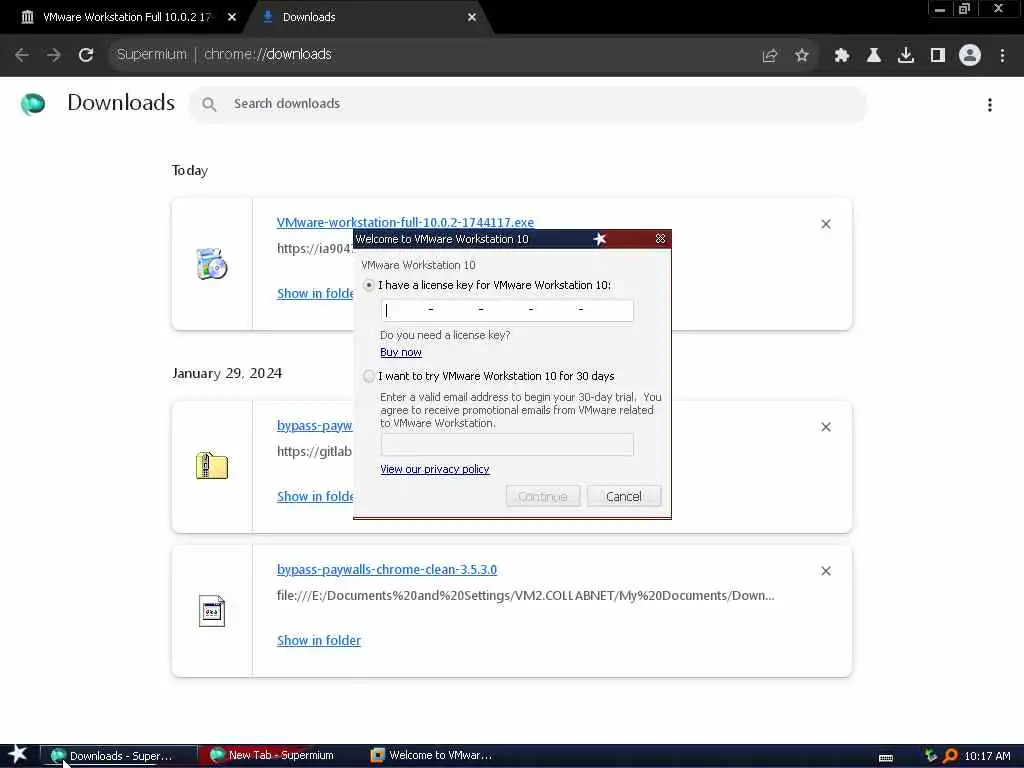Screen dimensions: 1024x768
Task: Click the browser forward arrow
Action: 54,55
